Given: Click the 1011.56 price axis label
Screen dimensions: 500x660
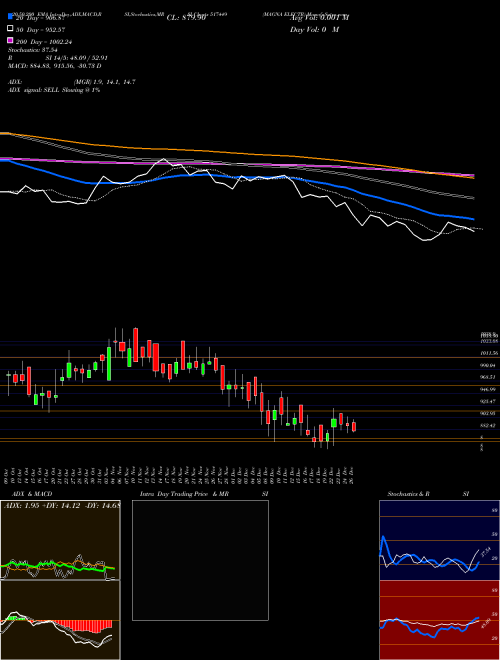Looking at the screenshot, I should pos(490,353).
